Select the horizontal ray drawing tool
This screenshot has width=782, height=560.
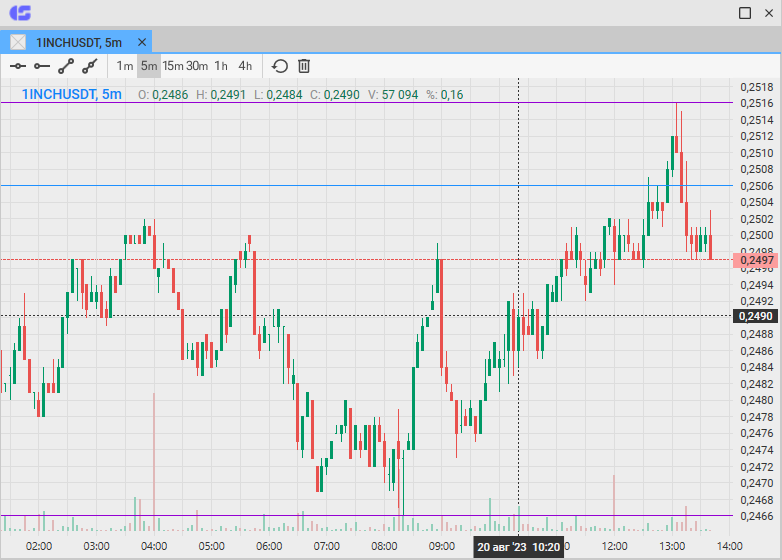[41, 66]
